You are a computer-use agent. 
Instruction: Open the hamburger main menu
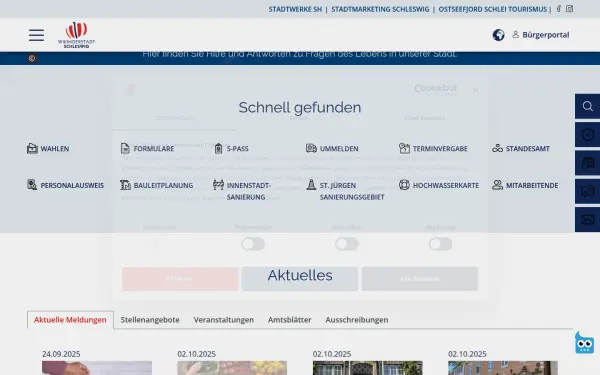click(36, 35)
